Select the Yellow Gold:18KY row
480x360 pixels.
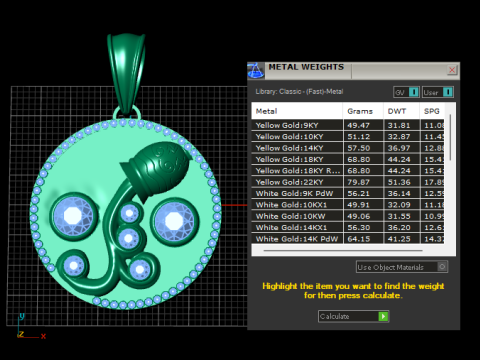point(348,159)
